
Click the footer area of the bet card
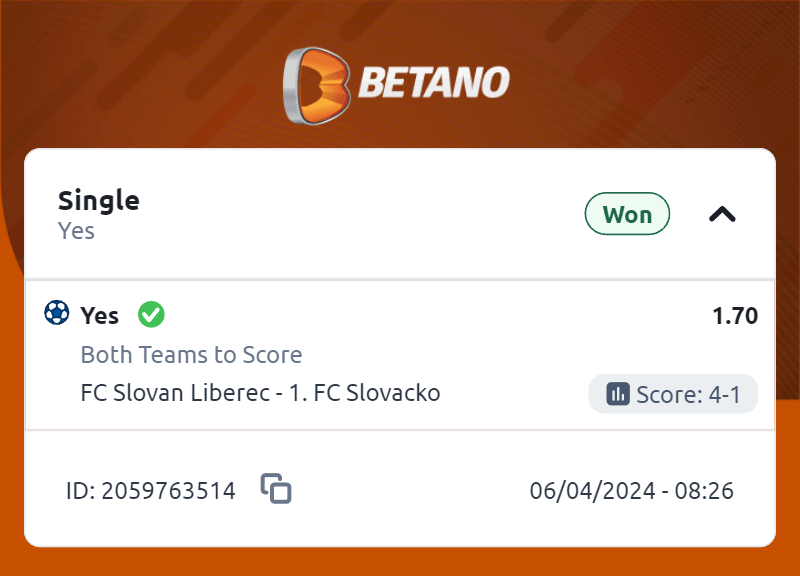coord(400,489)
